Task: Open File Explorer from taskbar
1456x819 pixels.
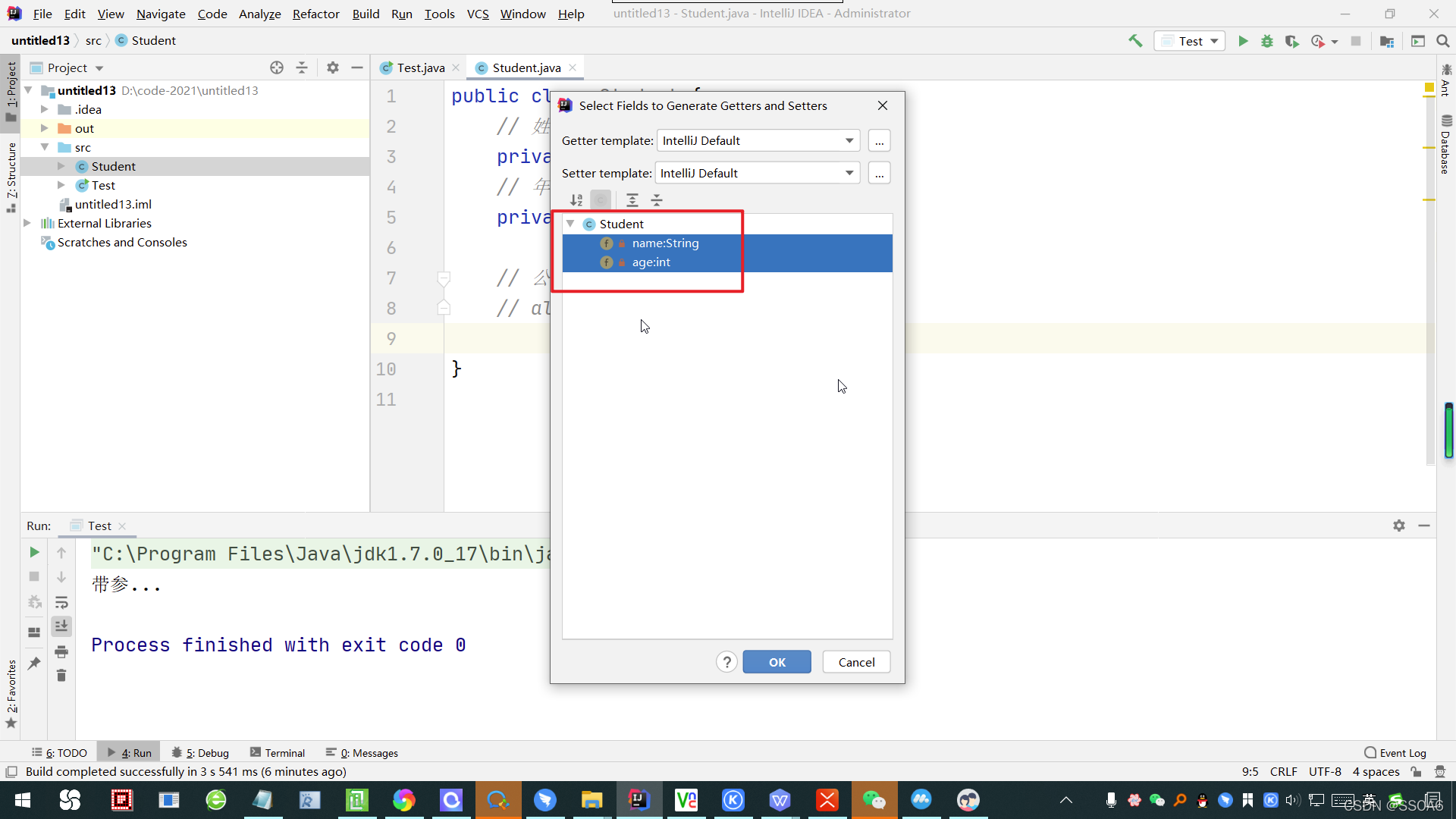Action: (x=591, y=800)
